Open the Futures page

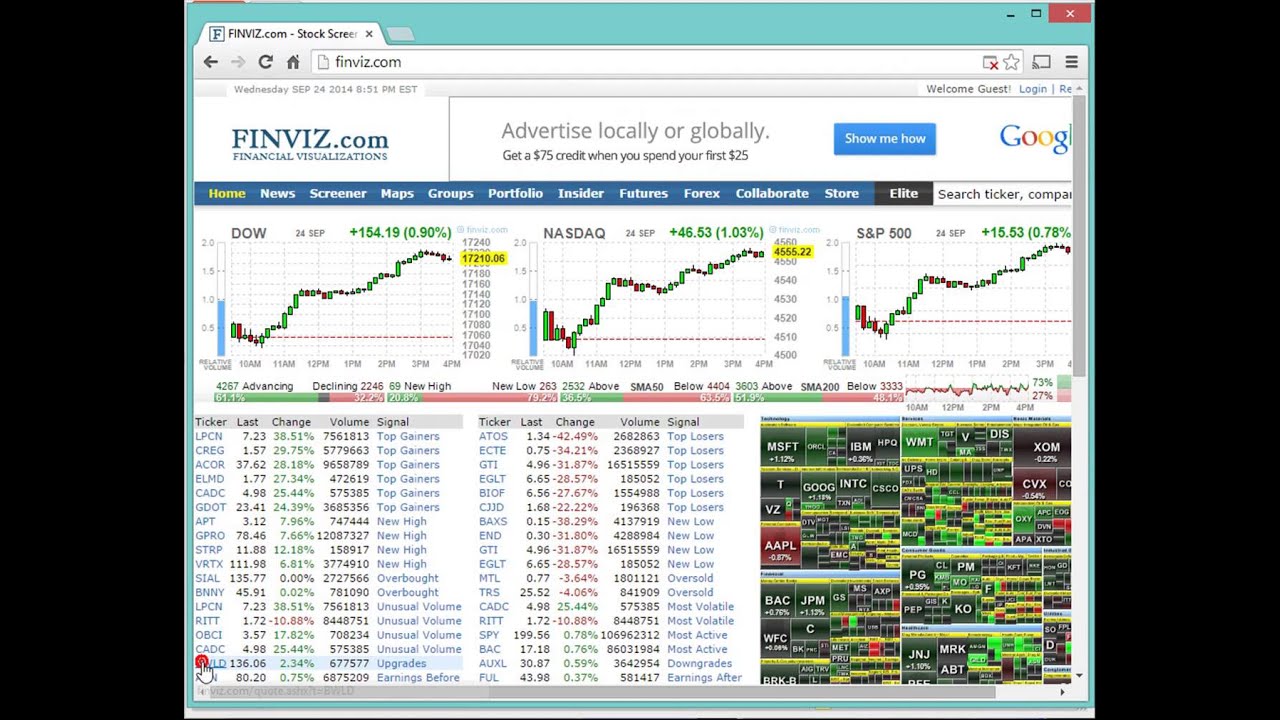click(643, 193)
